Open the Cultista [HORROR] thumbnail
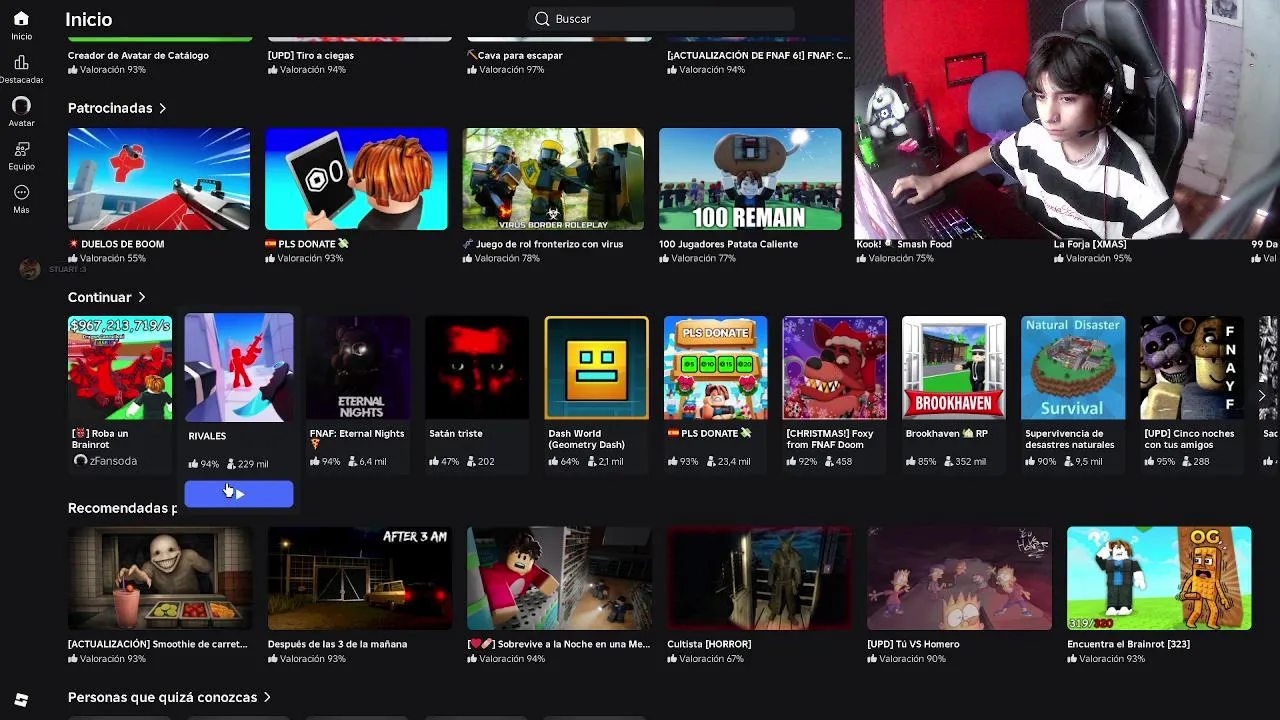 759,578
